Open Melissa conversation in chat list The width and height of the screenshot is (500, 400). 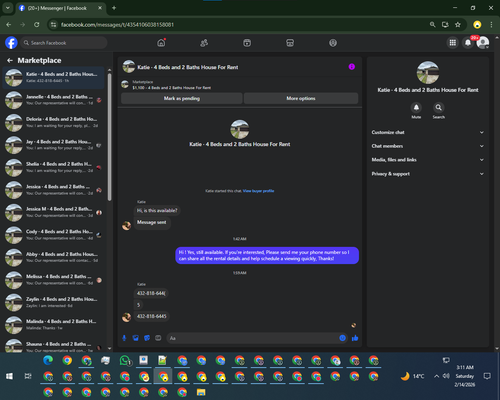[x=54, y=280]
